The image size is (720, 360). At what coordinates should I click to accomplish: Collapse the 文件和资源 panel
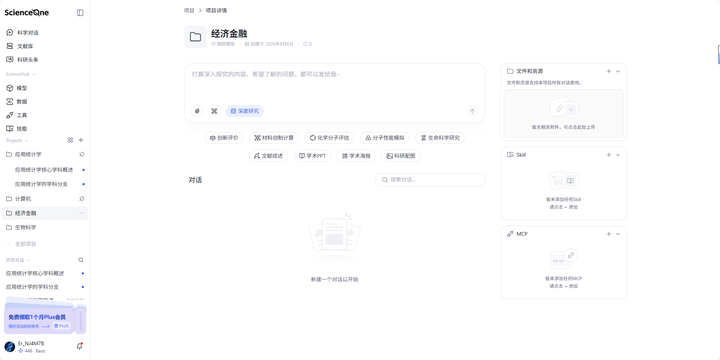tap(618, 71)
